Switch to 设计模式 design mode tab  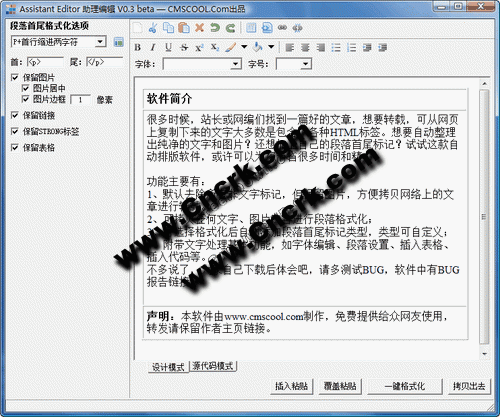pyautogui.click(x=168, y=367)
